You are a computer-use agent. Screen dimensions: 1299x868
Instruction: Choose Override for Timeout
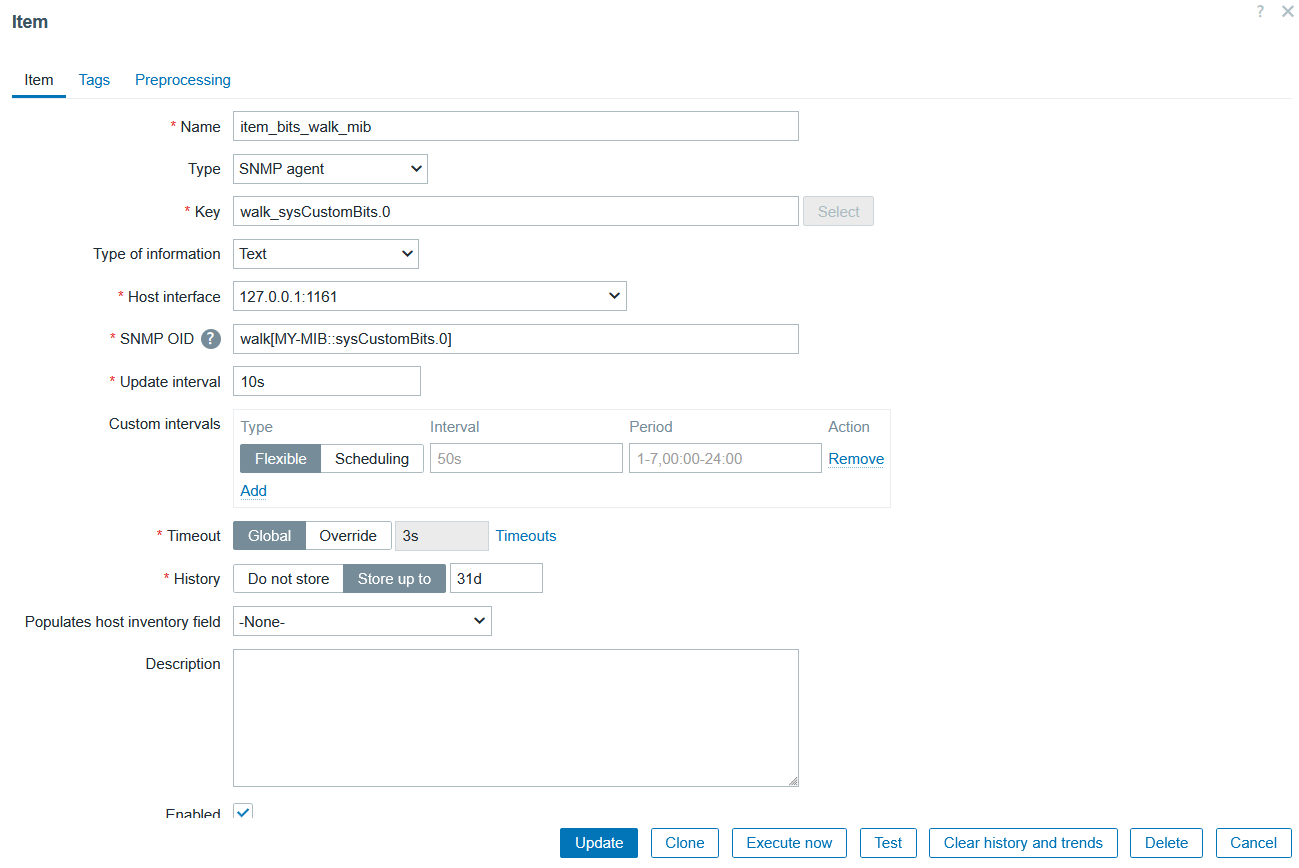click(347, 536)
